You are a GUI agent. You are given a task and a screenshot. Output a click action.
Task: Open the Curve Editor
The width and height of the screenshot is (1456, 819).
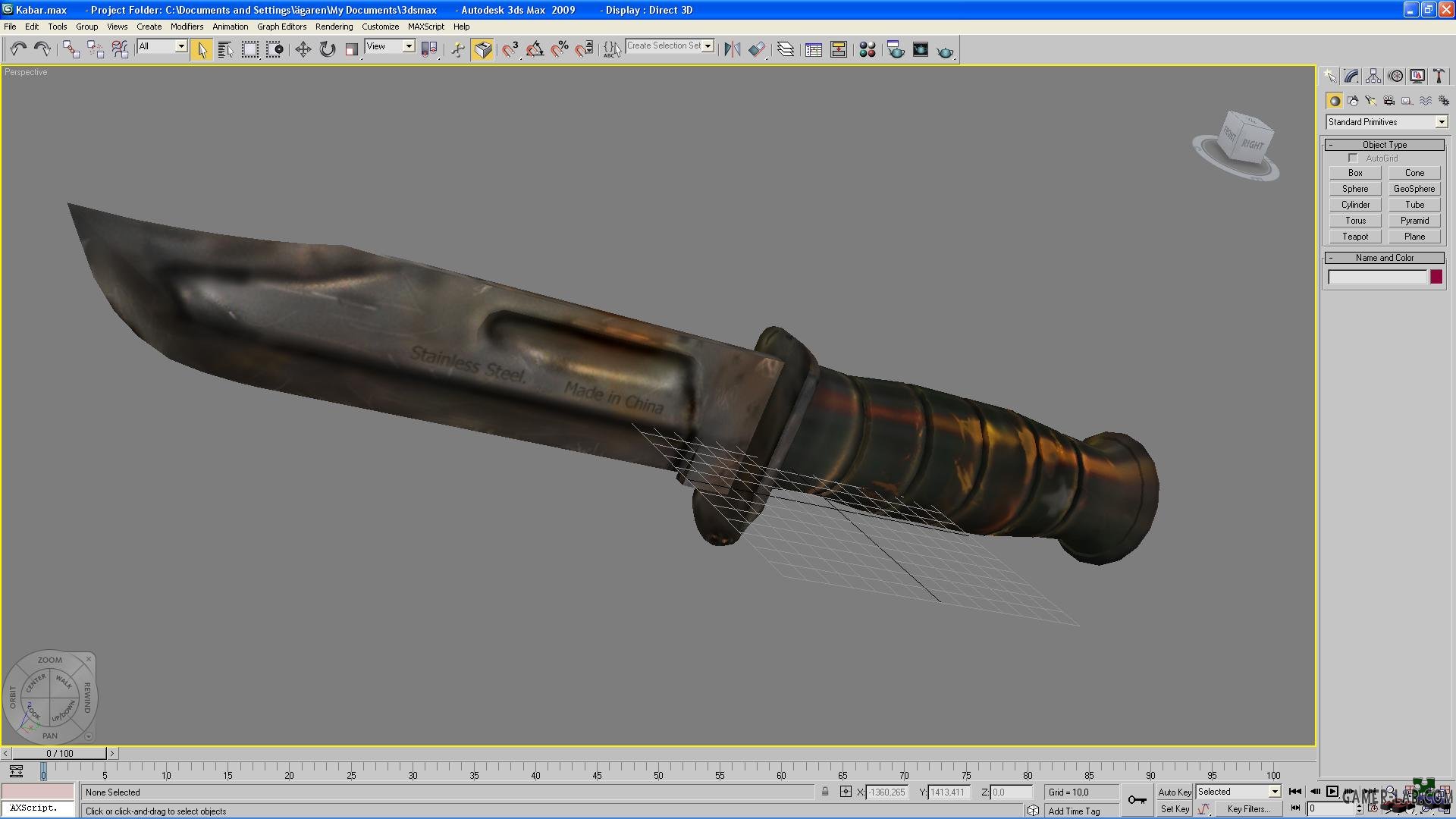point(814,49)
